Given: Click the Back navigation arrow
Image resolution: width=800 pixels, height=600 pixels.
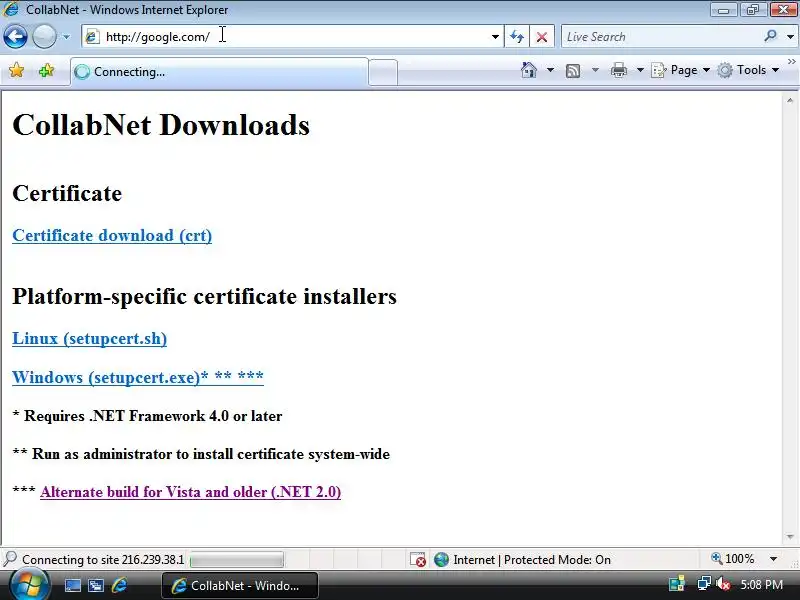Looking at the screenshot, I should [x=15, y=37].
